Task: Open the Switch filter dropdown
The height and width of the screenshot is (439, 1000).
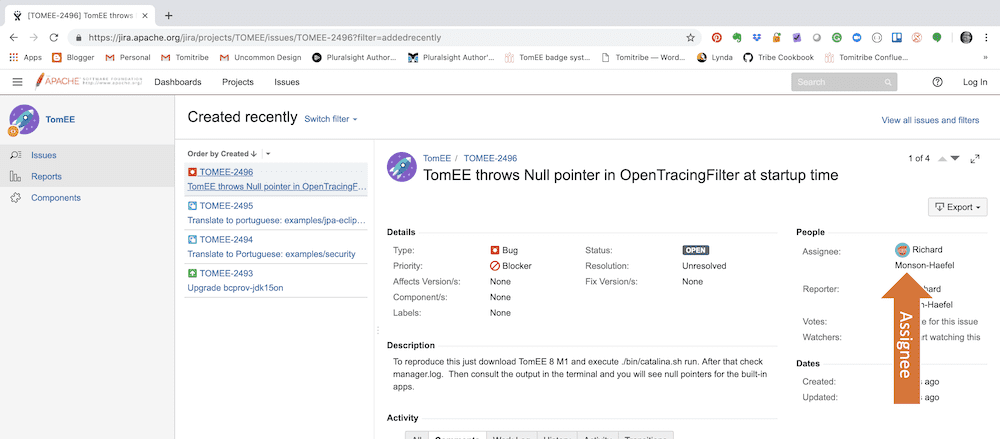Action: click(331, 119)
